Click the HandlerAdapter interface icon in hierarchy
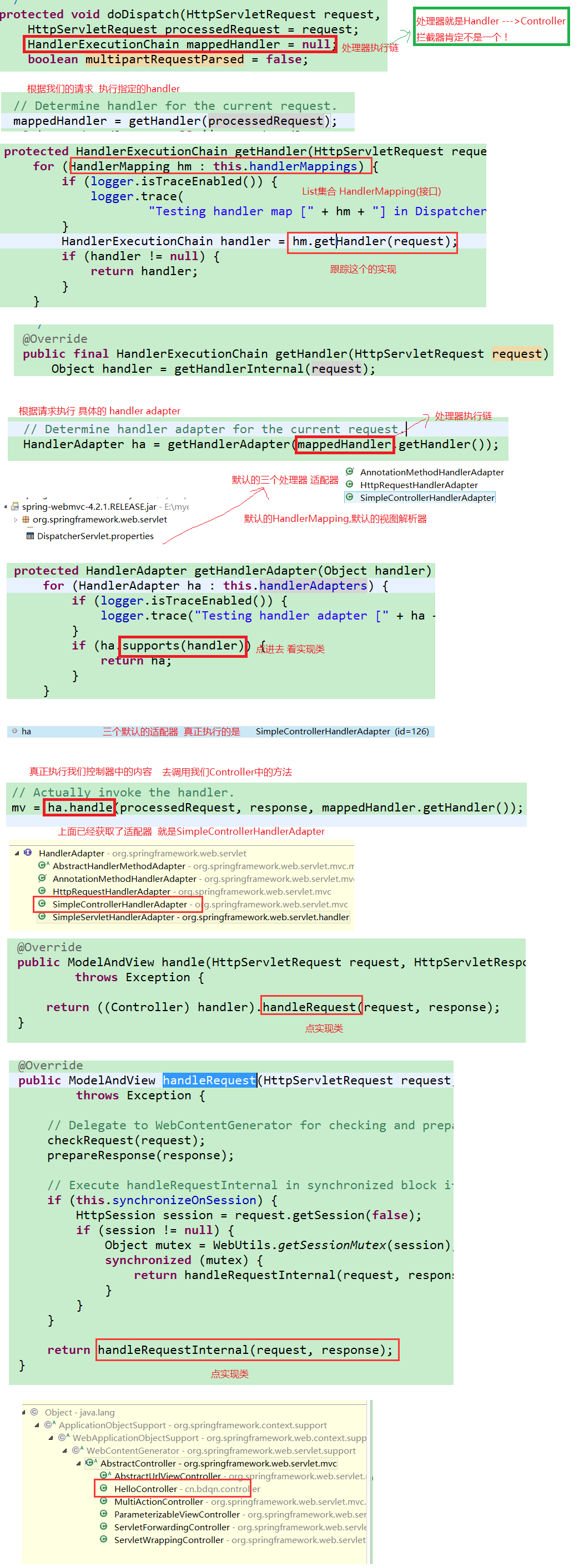 28,852
